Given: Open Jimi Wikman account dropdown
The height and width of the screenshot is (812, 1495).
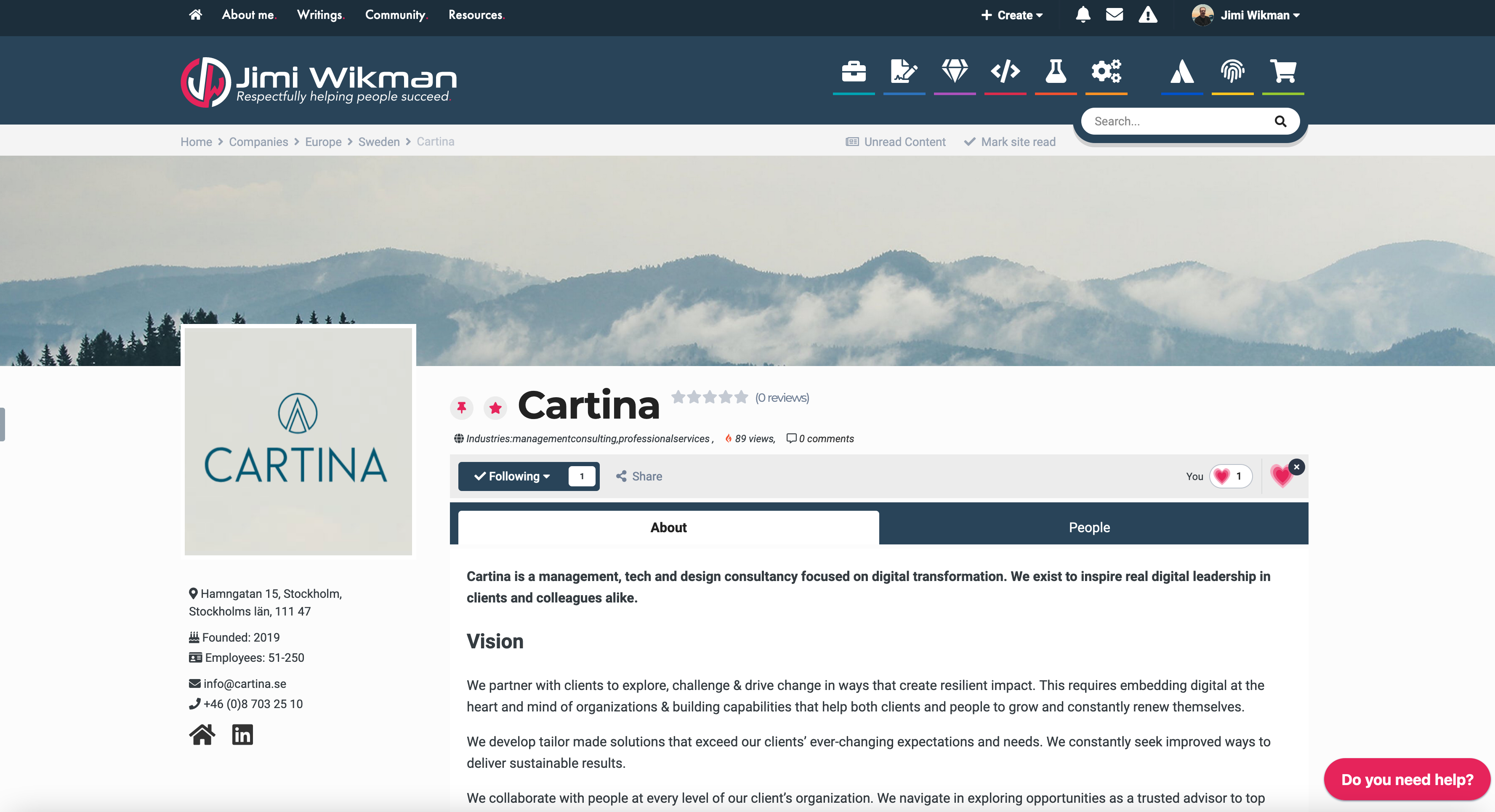Looking at the screenshot, I should pyautogui.click(x=1260, y=15).
